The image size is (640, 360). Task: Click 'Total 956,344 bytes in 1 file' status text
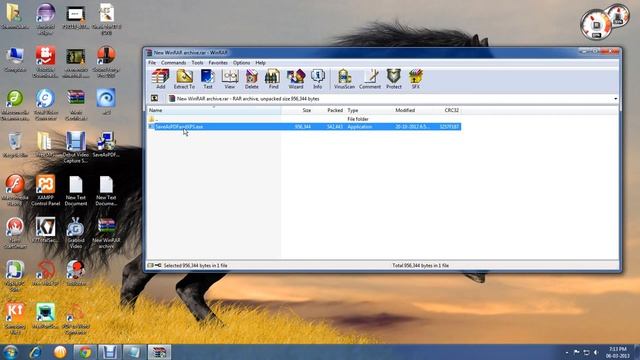[420, 265]
